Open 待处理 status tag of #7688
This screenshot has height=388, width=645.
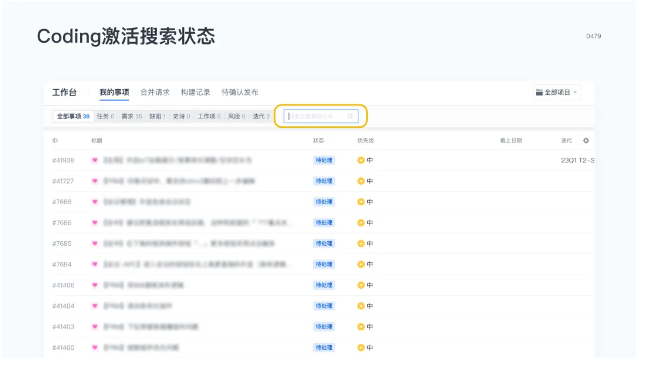324,202
